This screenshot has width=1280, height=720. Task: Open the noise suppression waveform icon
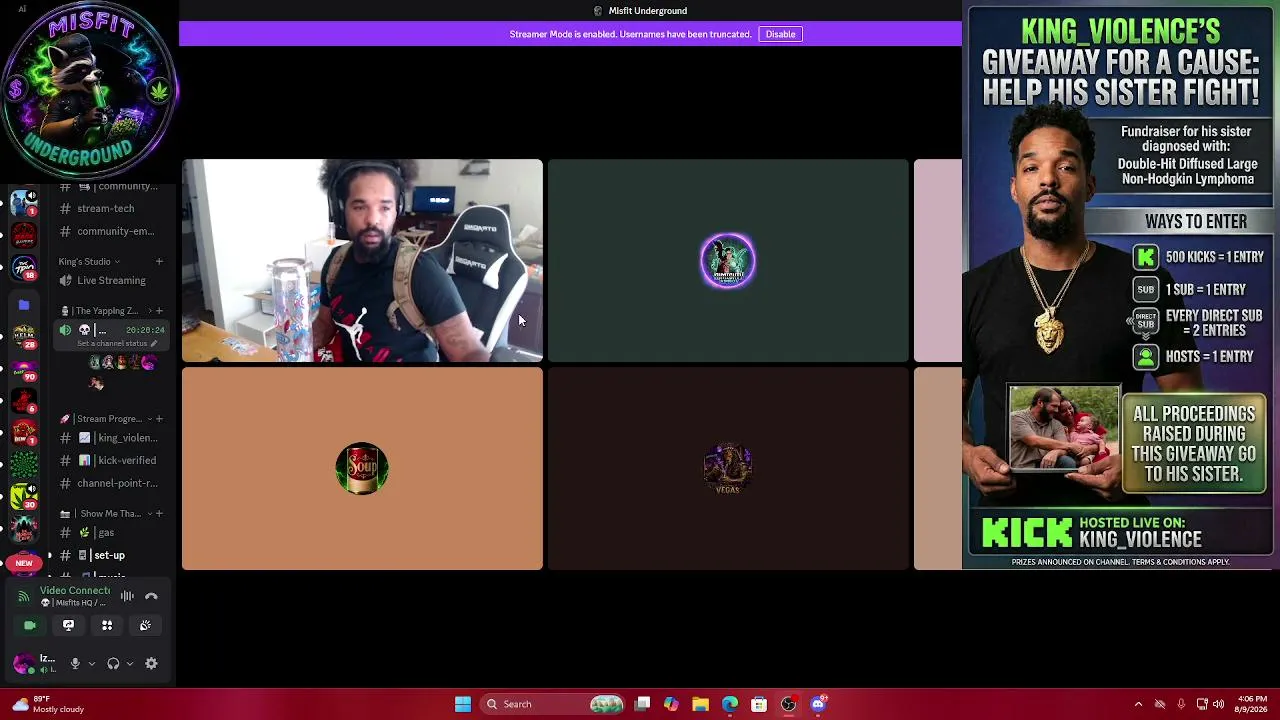coord(127,596)
